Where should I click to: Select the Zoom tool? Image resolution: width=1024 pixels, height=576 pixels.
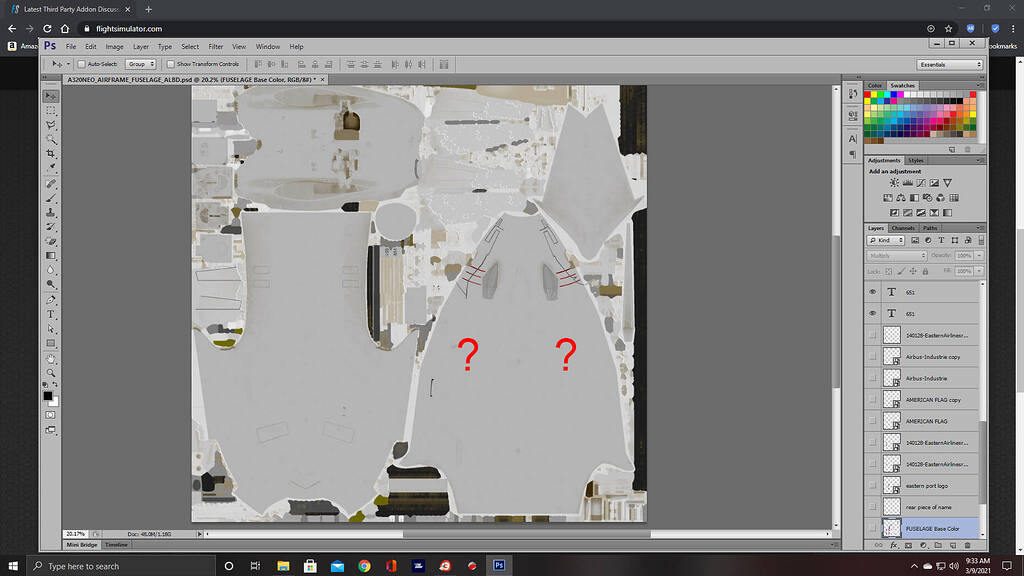point(51,372)
